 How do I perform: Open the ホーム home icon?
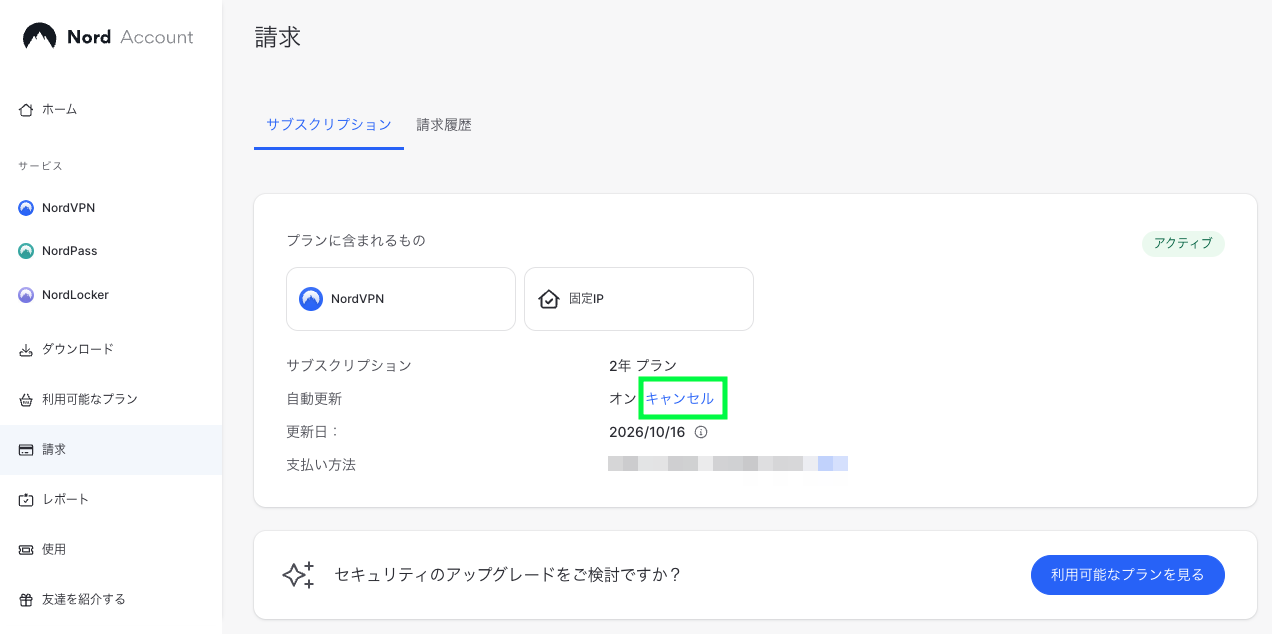[26, 109]
